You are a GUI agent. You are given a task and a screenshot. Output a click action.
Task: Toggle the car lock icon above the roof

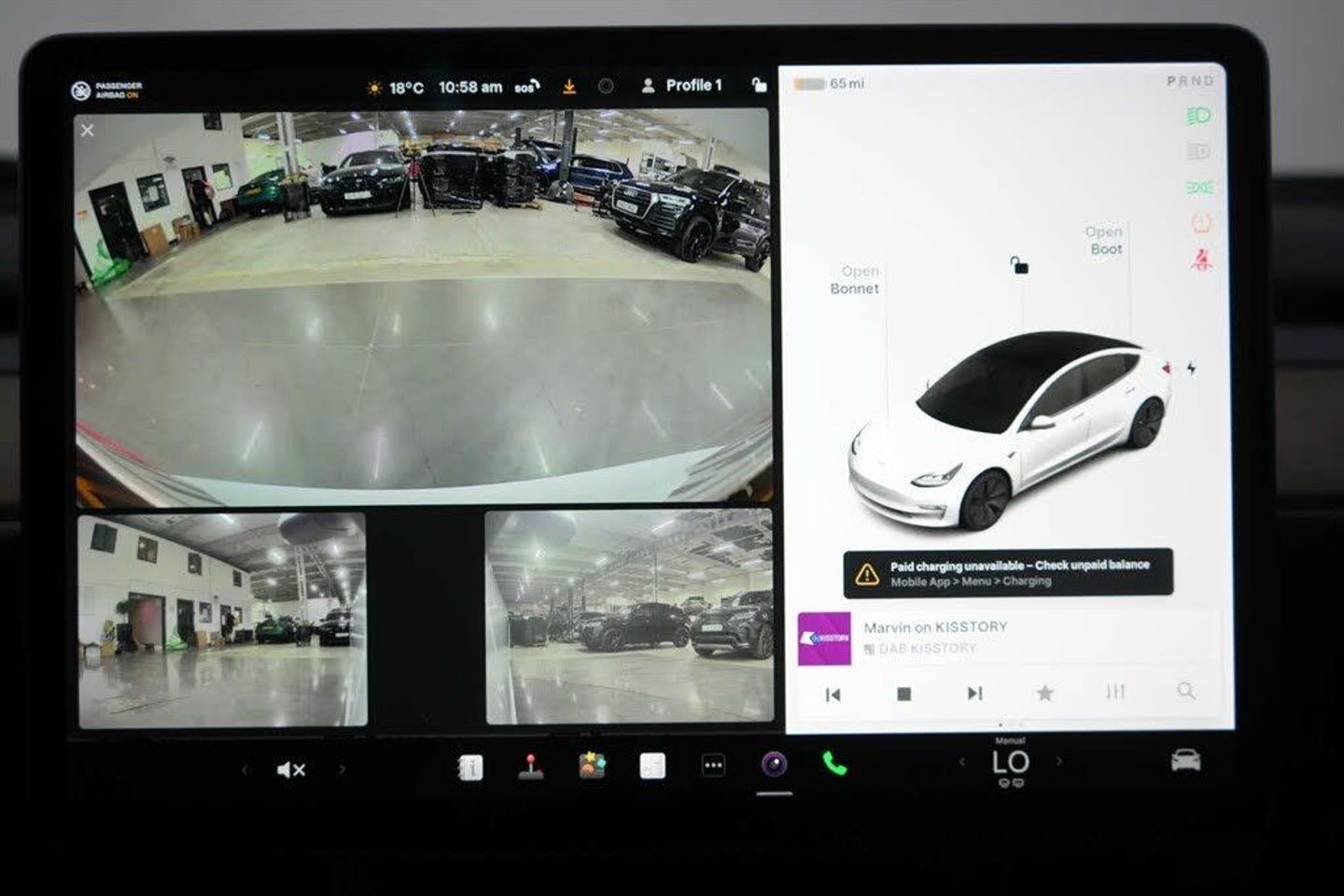(1019, 266)
